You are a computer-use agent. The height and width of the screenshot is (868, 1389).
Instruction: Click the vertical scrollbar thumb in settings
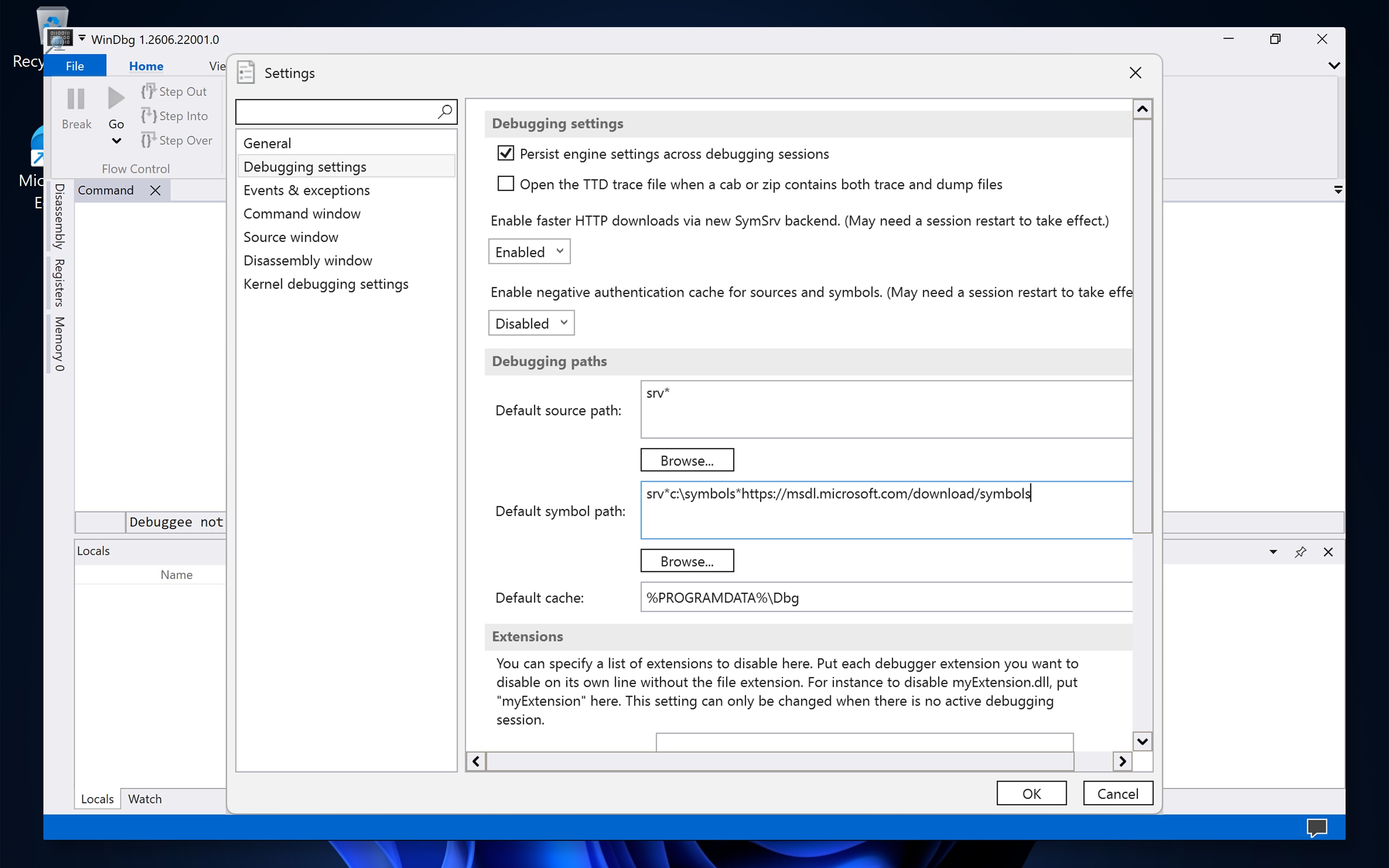[x=1142, y=325]
